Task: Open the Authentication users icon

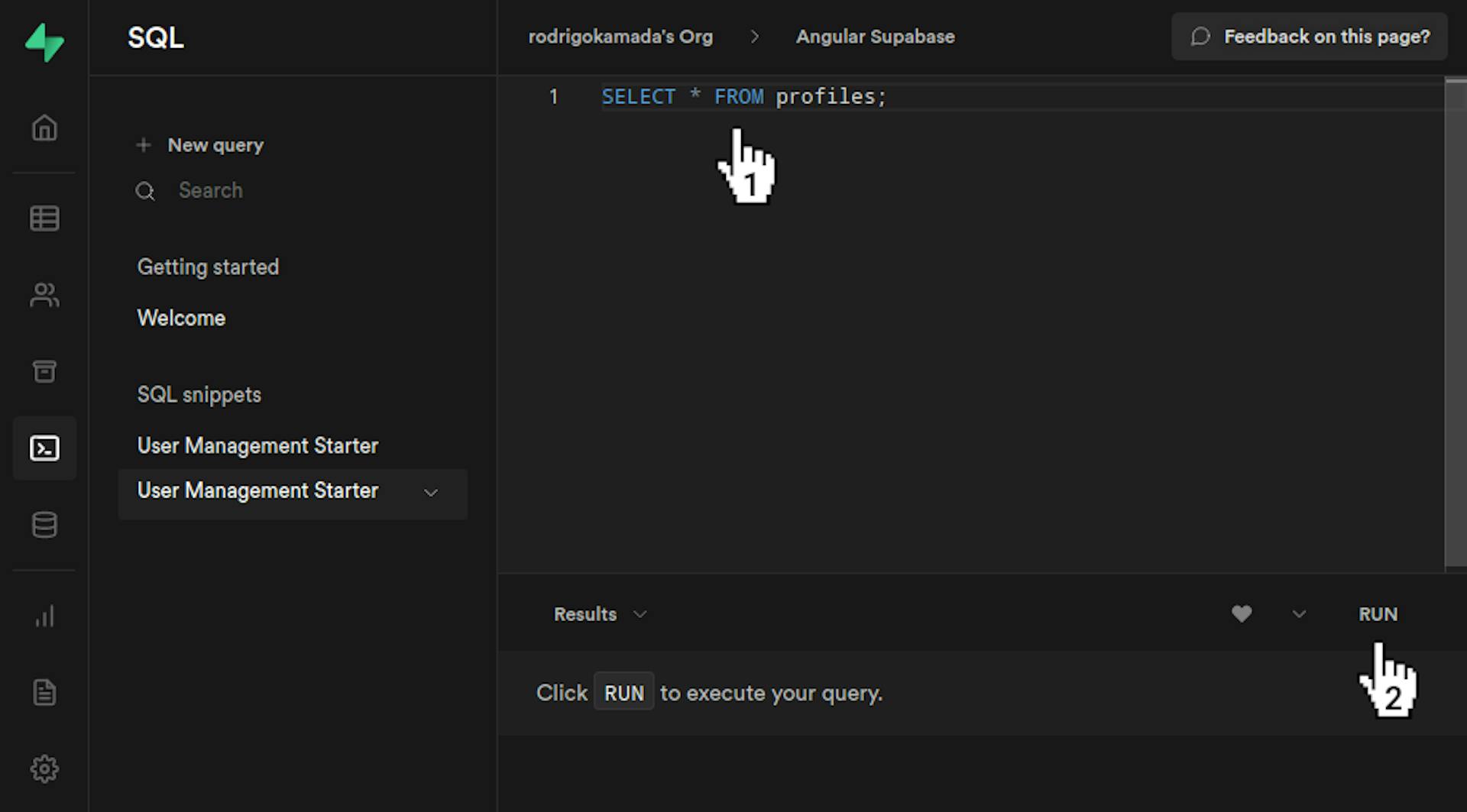Action: pos(44,296)
